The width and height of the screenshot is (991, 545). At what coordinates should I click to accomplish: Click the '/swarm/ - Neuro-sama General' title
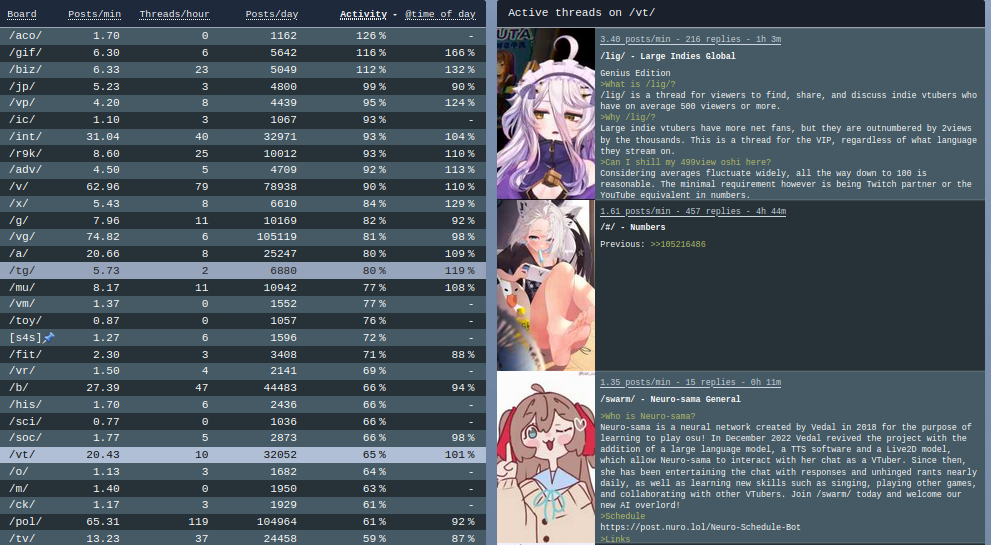tap(670, 399)
